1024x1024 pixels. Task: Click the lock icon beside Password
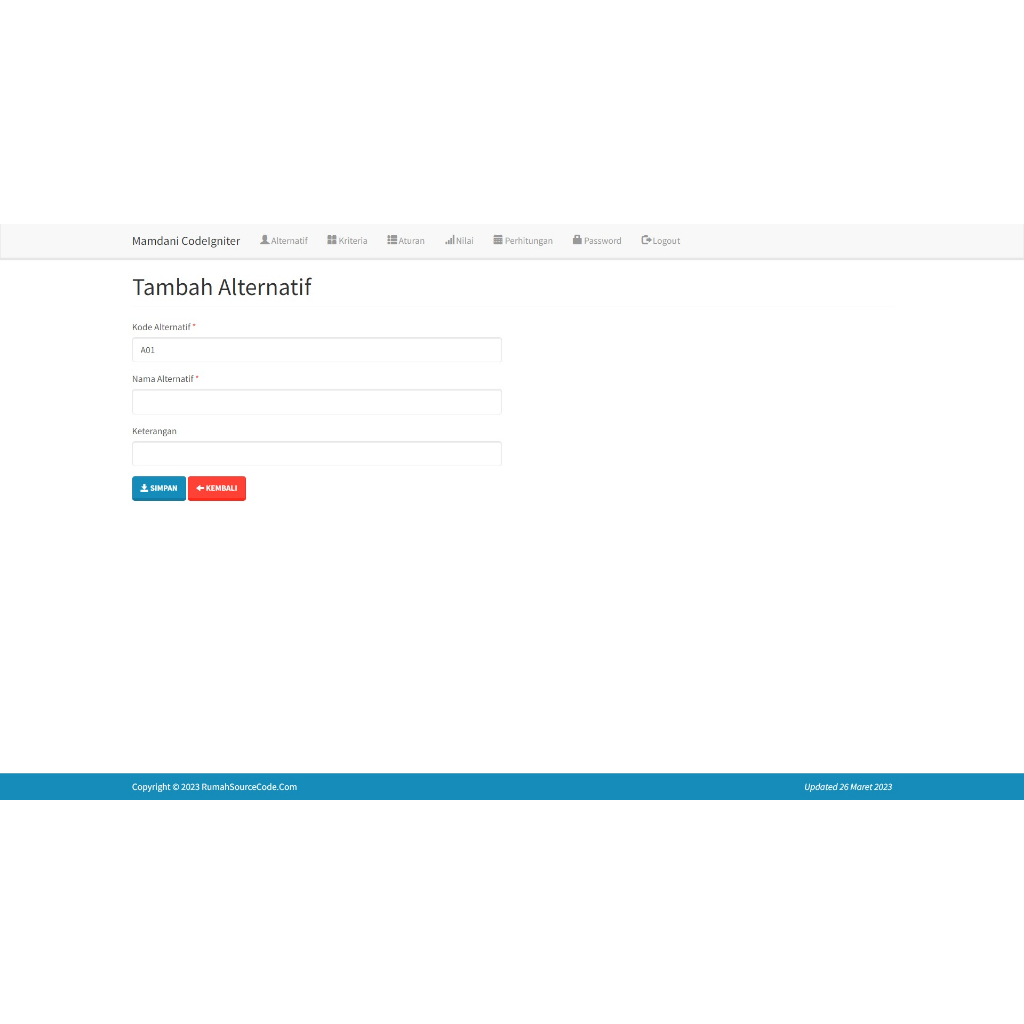point(577,240)
